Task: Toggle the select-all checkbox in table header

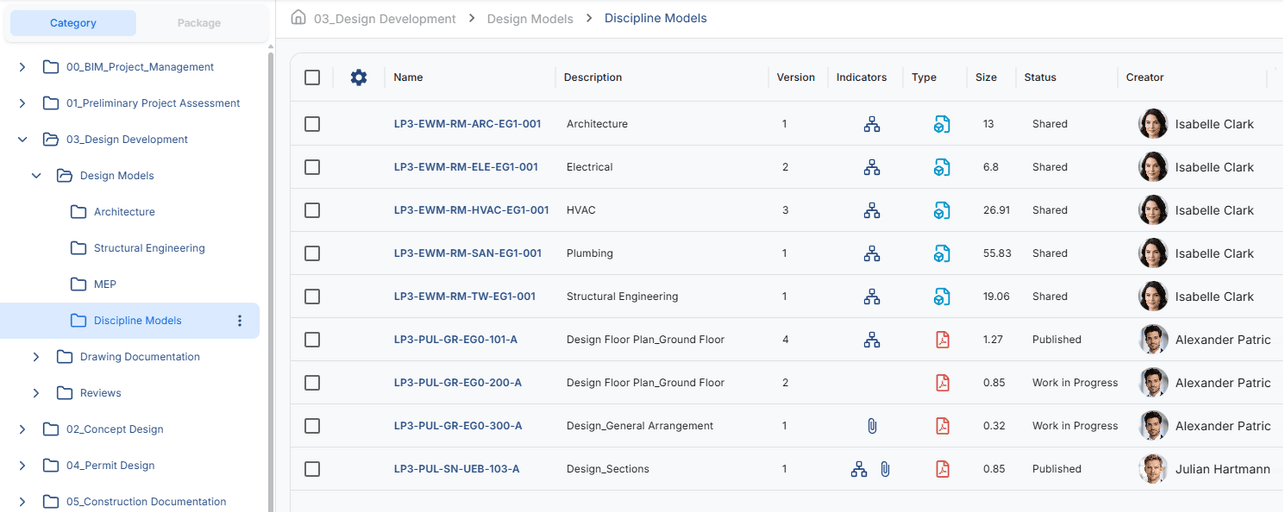Action: pyautogui.click(x=312, y=77)
